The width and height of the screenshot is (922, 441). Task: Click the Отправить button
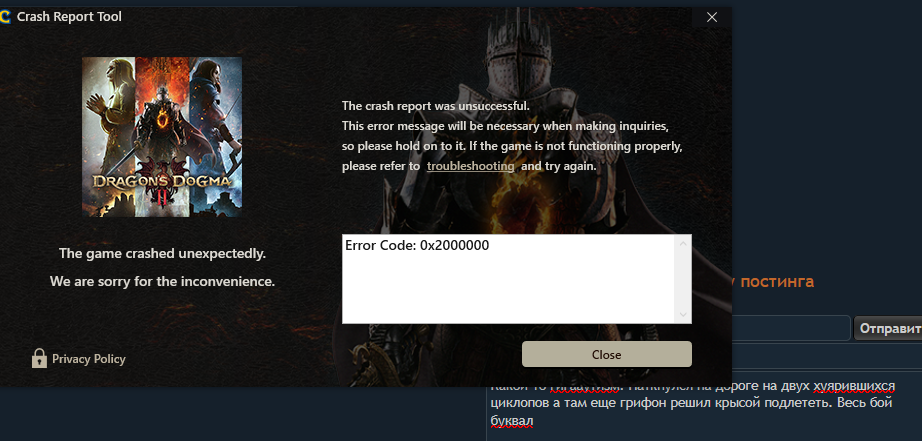pyautogui.click(x=888, y=328)
